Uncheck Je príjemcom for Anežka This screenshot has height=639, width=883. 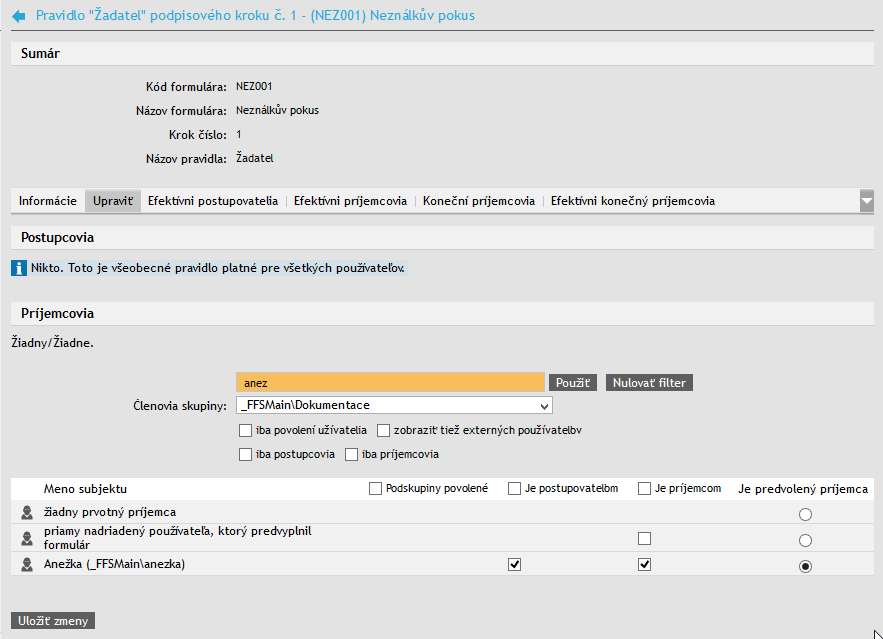645,565
